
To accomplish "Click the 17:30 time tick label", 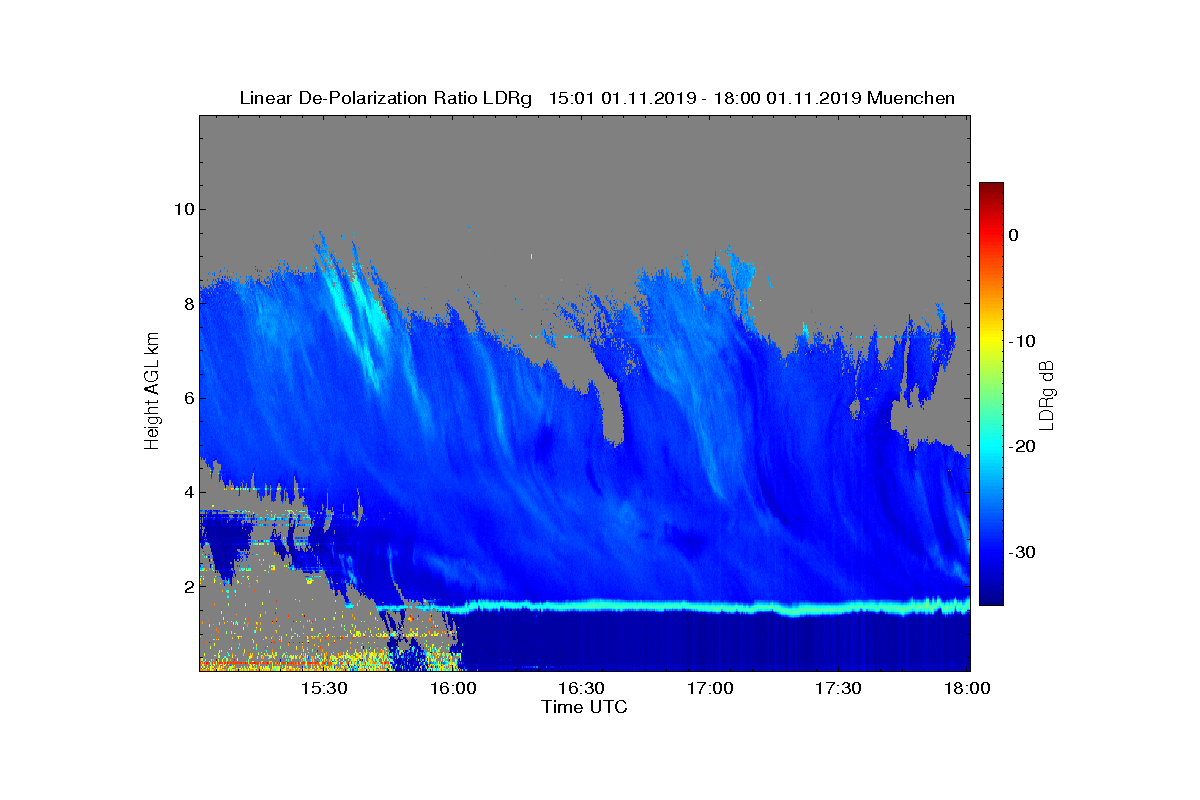I will click(840, 688).
